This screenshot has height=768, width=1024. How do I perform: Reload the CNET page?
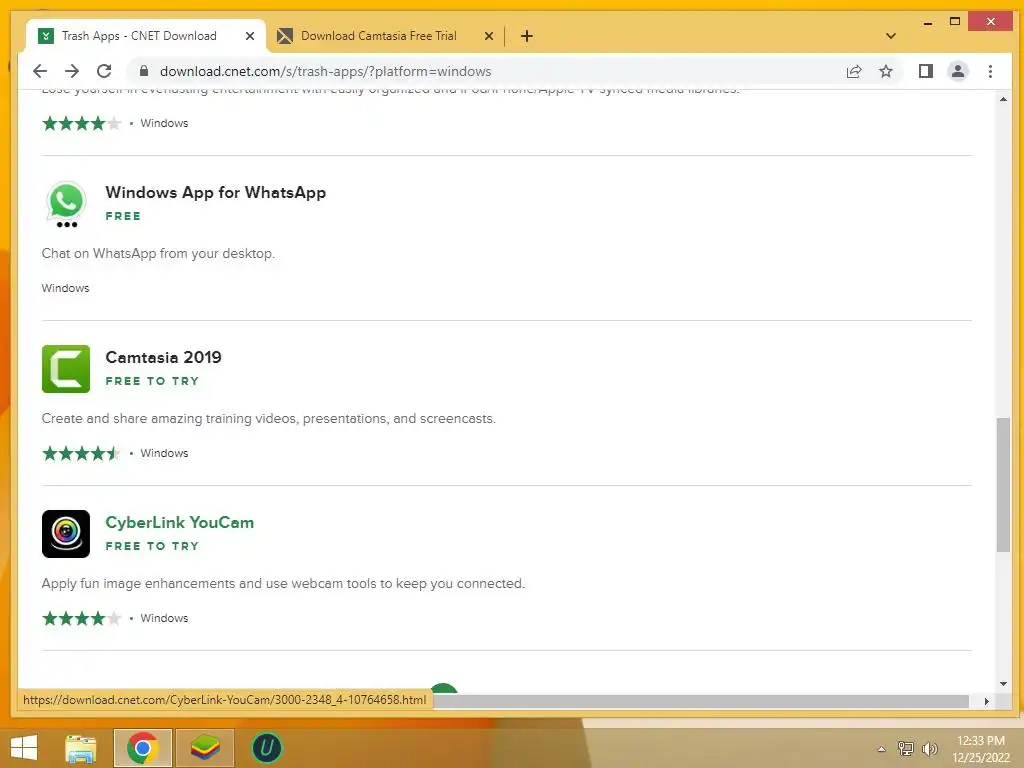point(104,71)
